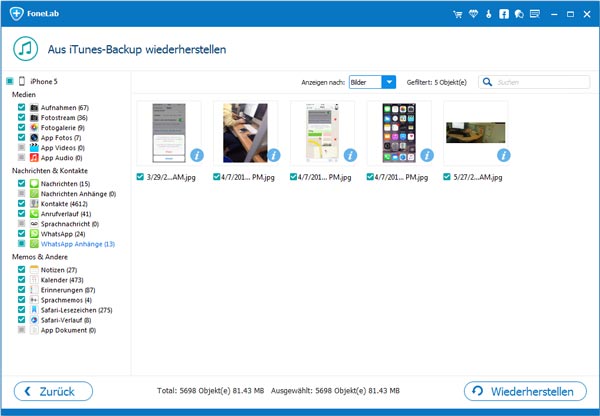Click the feedback chat bubble icon
The height and width of the screenshot is (416, 600).
pos(518,14)
